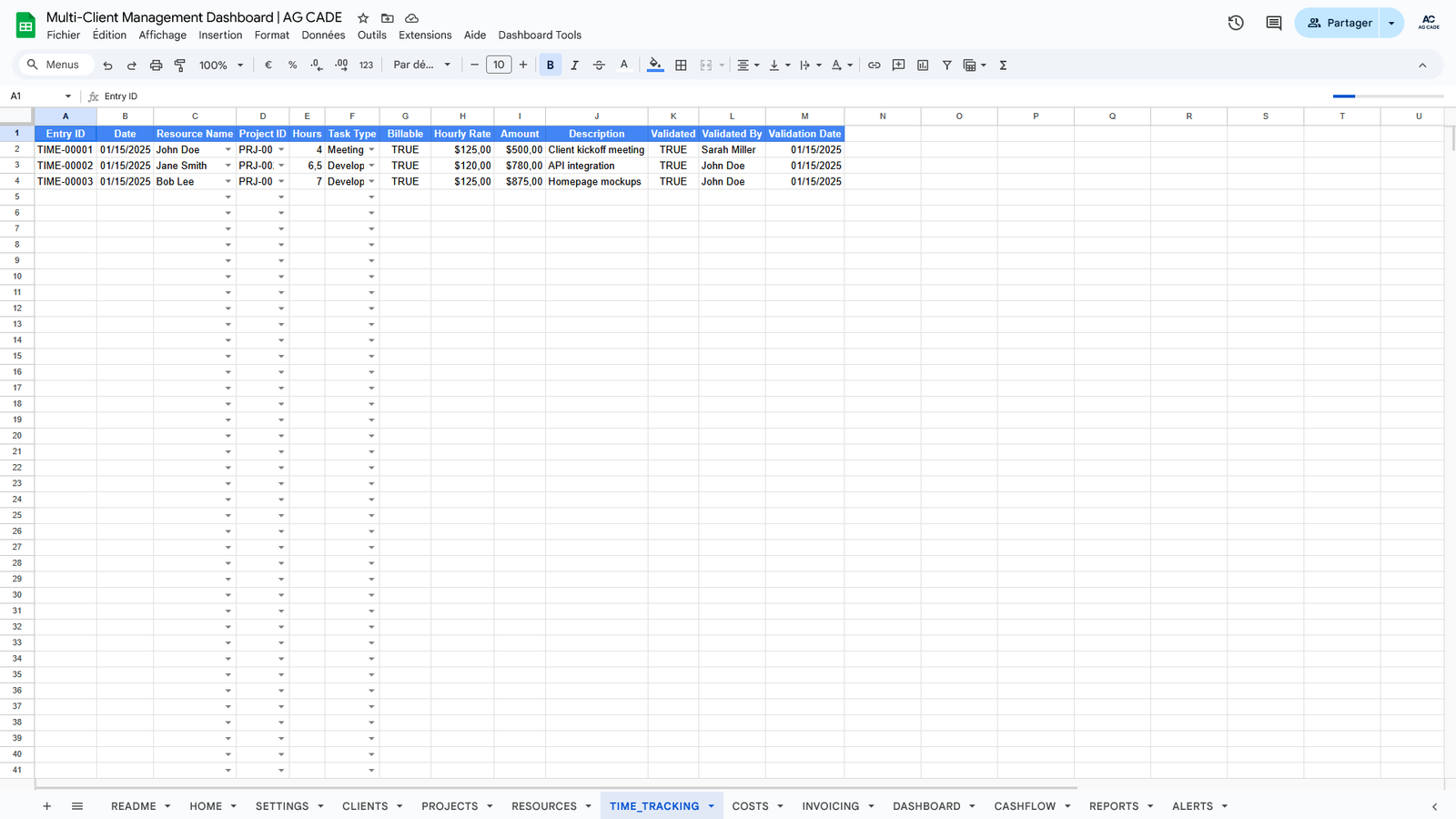
Task: Click the add new sheet plus button
Action: [x=46, y=806]
